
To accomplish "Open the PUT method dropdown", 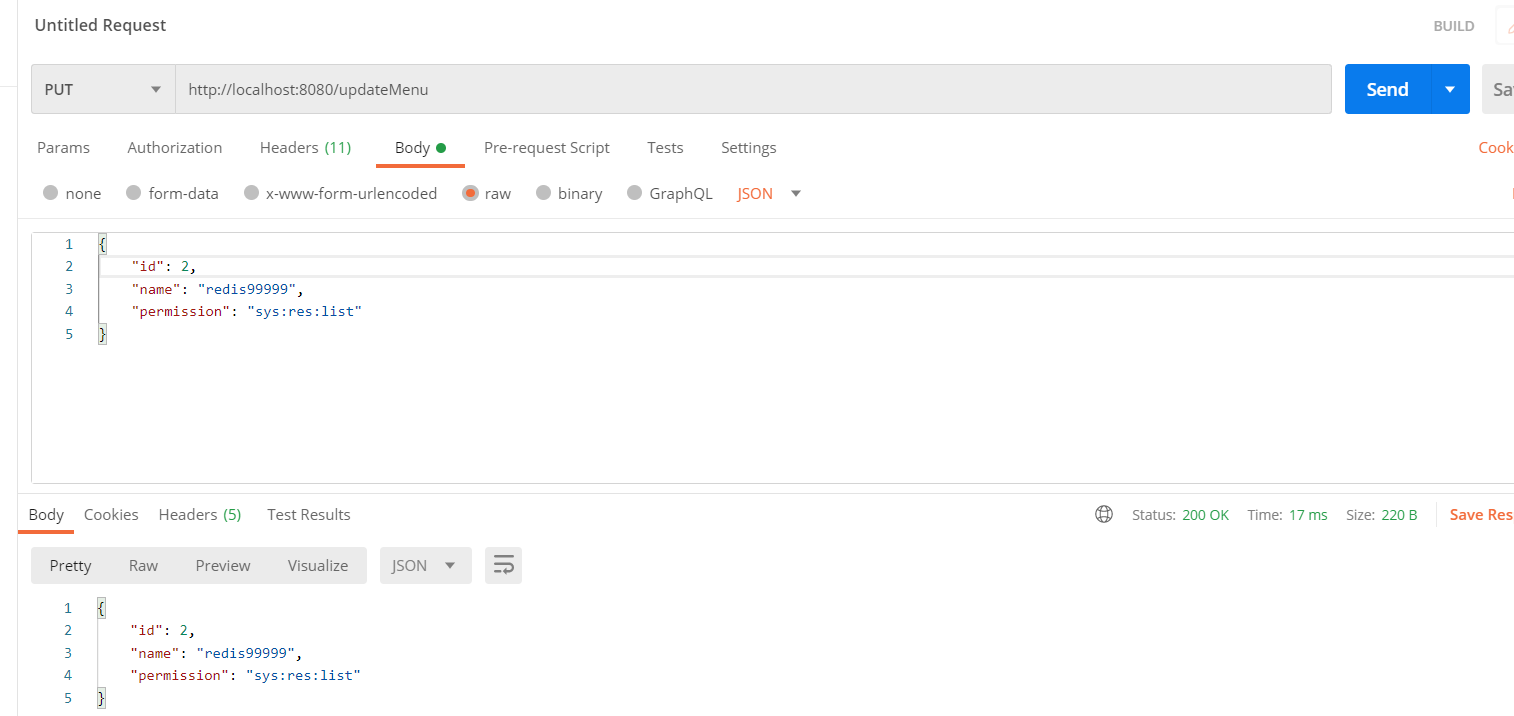I will (x=103, y=89).
